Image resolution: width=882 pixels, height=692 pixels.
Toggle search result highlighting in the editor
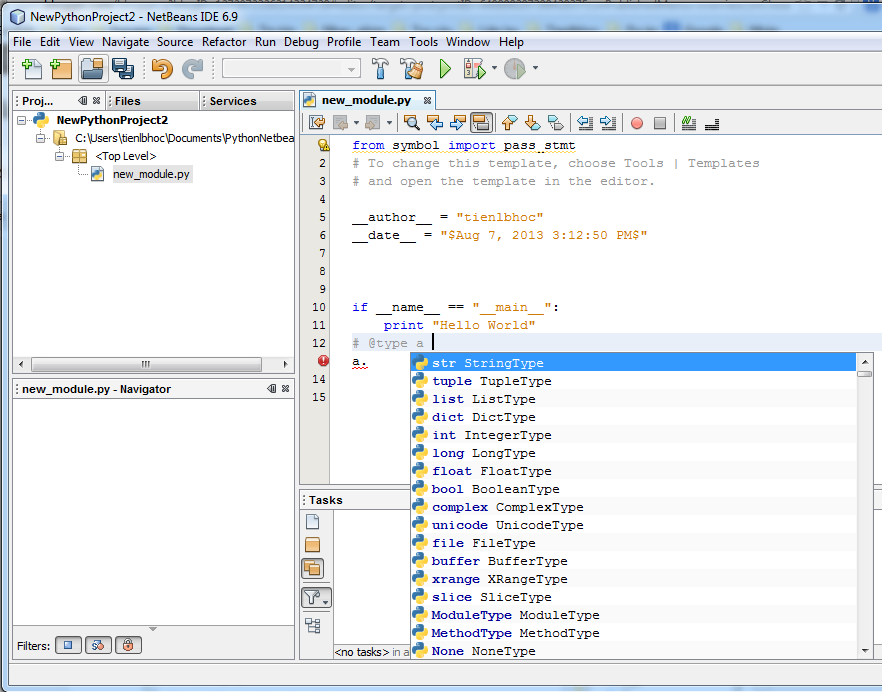point(481,122)
